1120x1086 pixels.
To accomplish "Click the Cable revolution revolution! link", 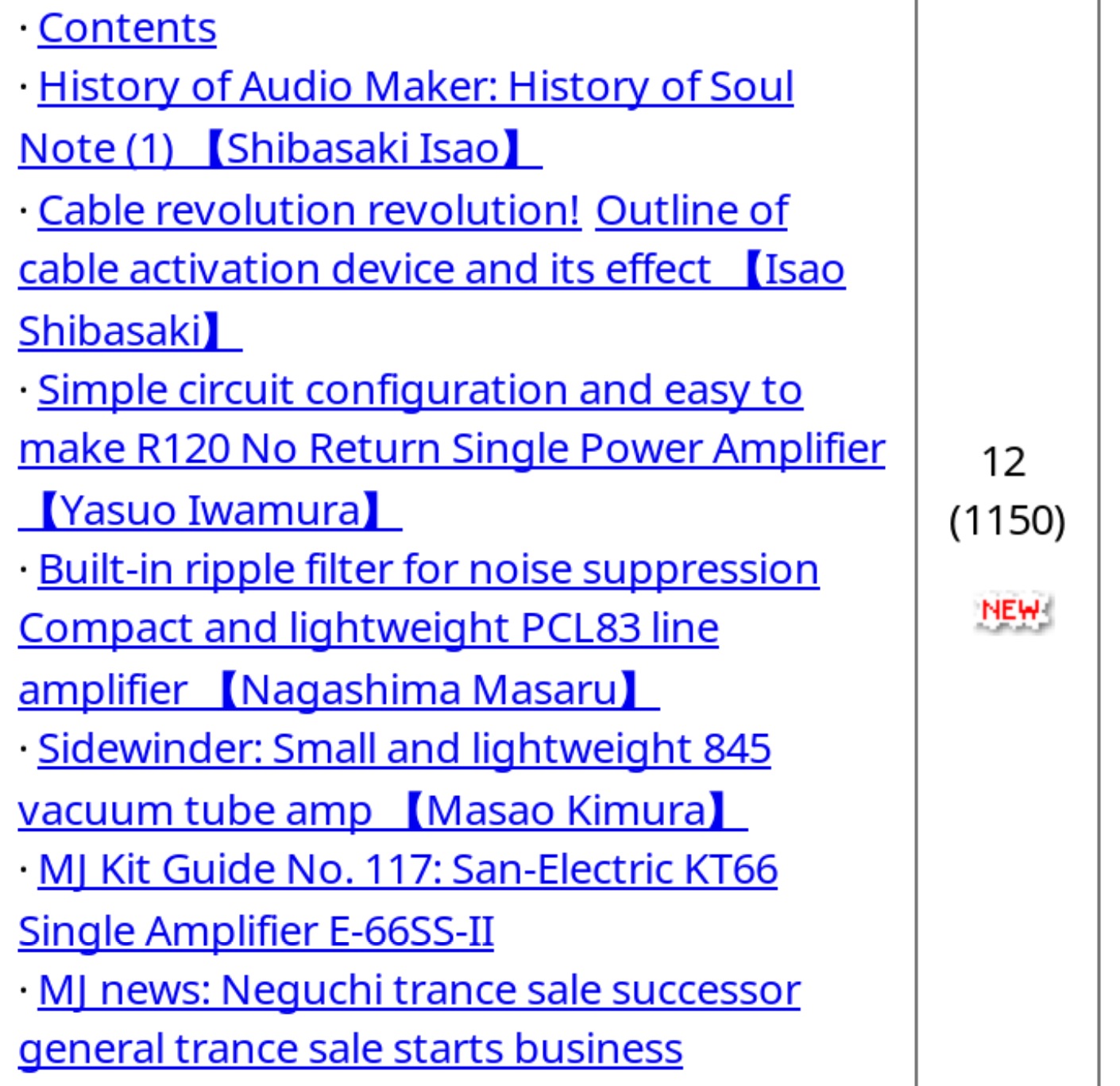I will pos(309,211).
